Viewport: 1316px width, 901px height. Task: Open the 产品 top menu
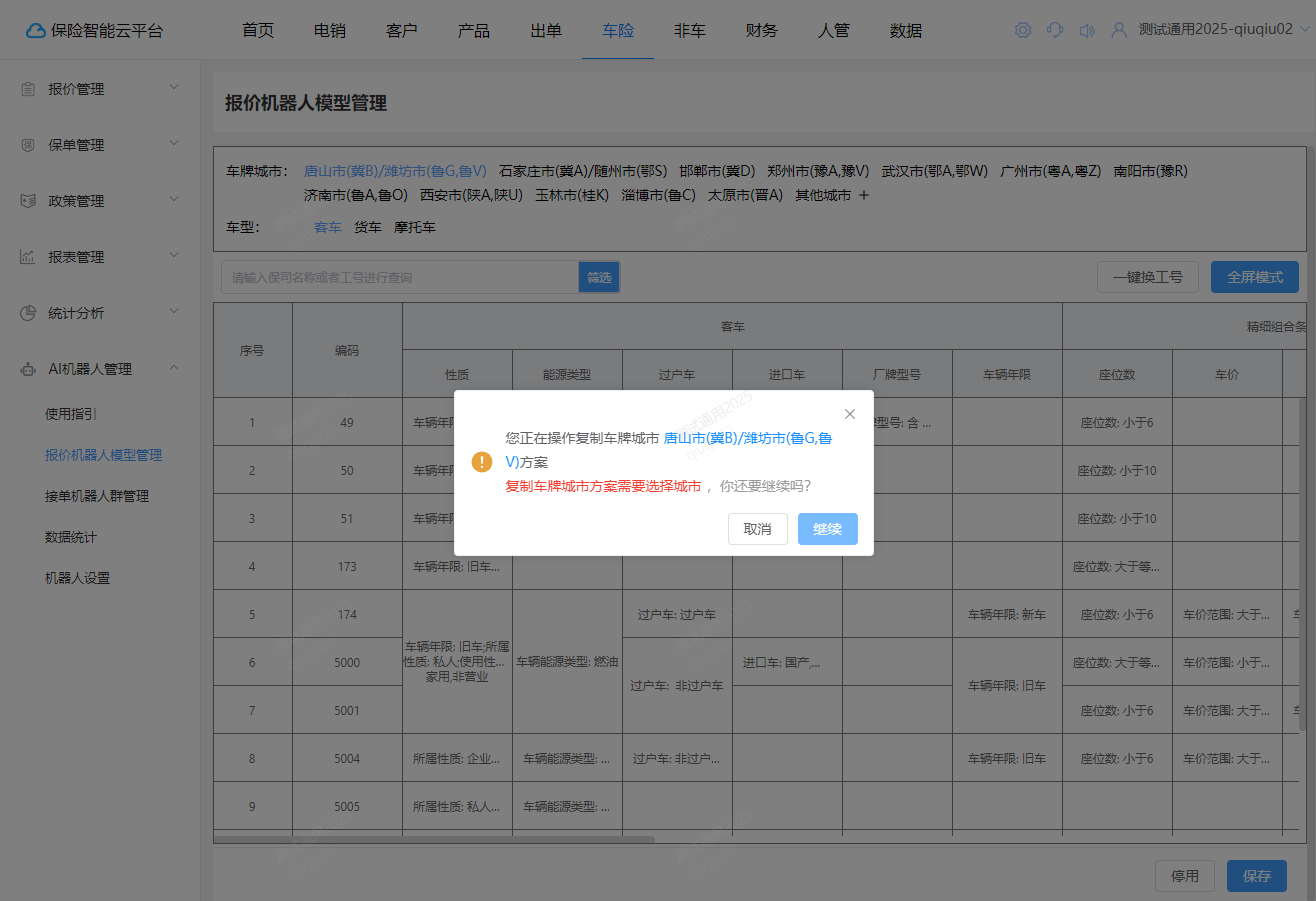474,30
